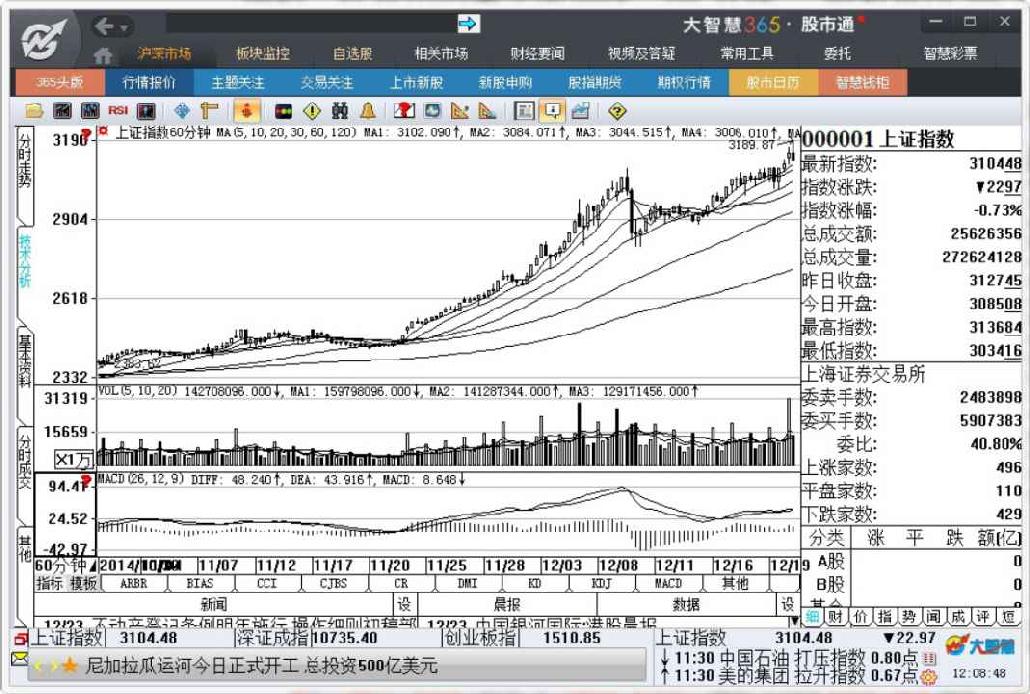Switch to the 模板 button
This screenshot has height=694, width=1030.
pyautogui.click(x=83, y=583)
